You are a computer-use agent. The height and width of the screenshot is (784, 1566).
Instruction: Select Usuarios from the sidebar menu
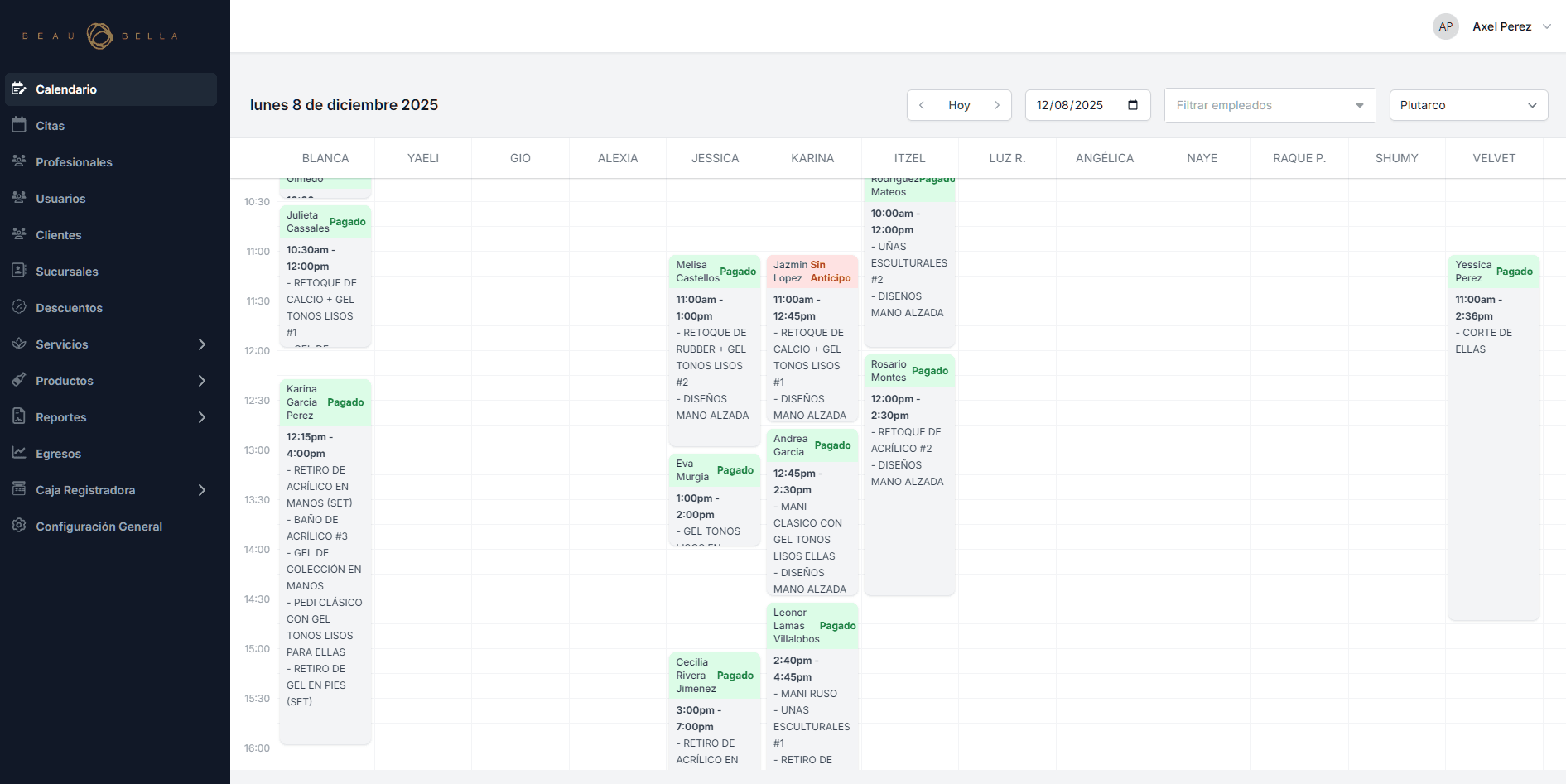point(60,199)
